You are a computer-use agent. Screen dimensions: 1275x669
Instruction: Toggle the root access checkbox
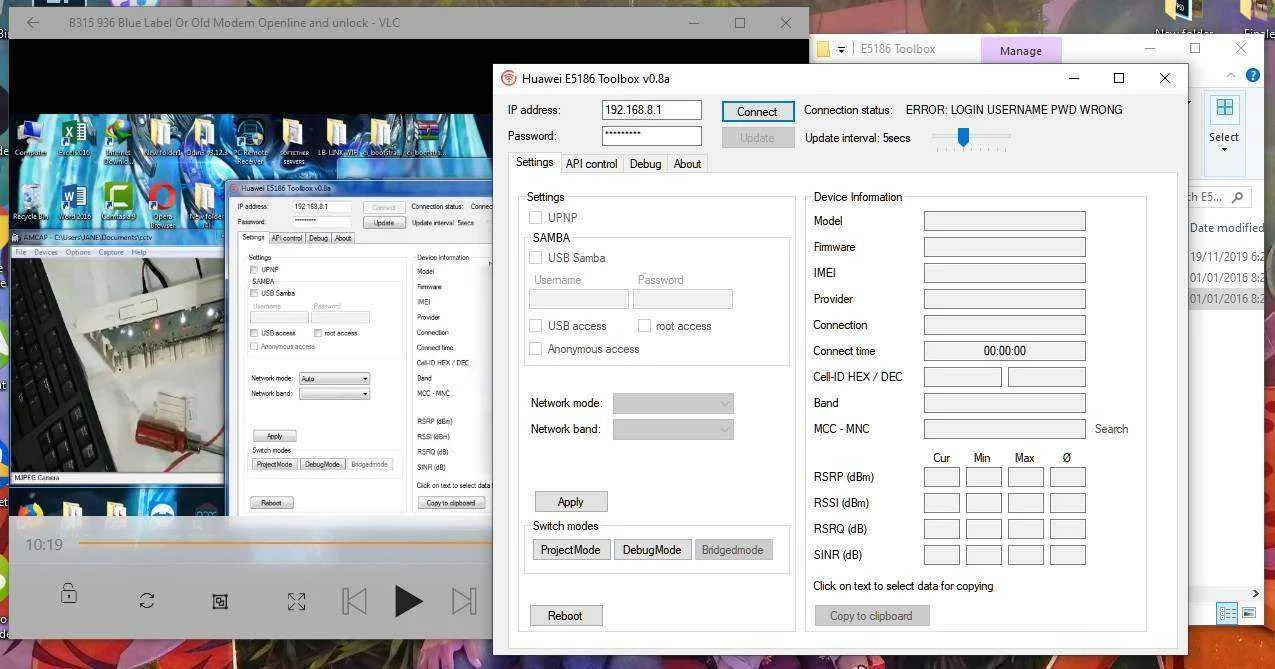point(644,325)
